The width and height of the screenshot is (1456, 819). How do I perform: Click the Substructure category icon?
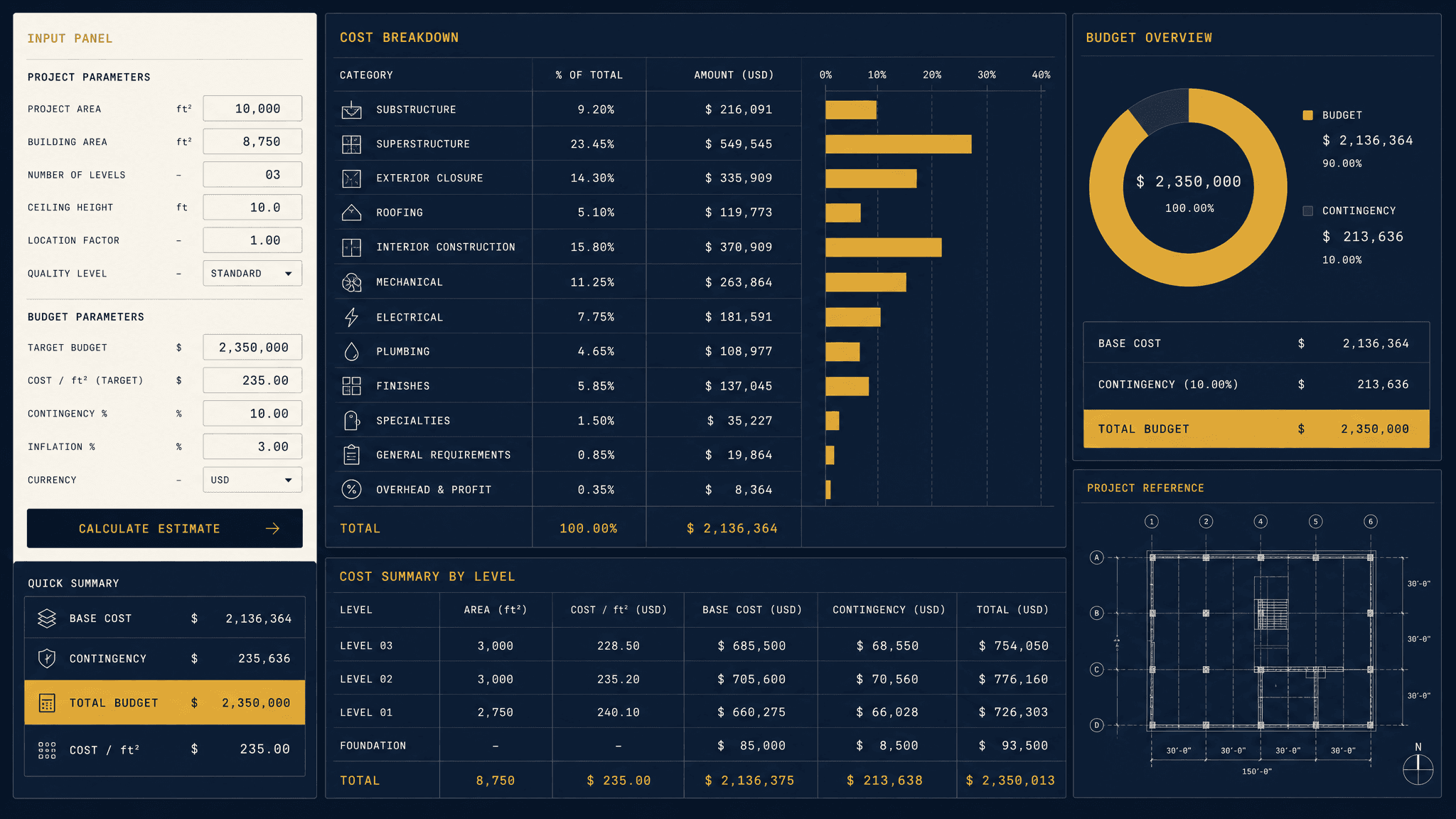(351, 109)
